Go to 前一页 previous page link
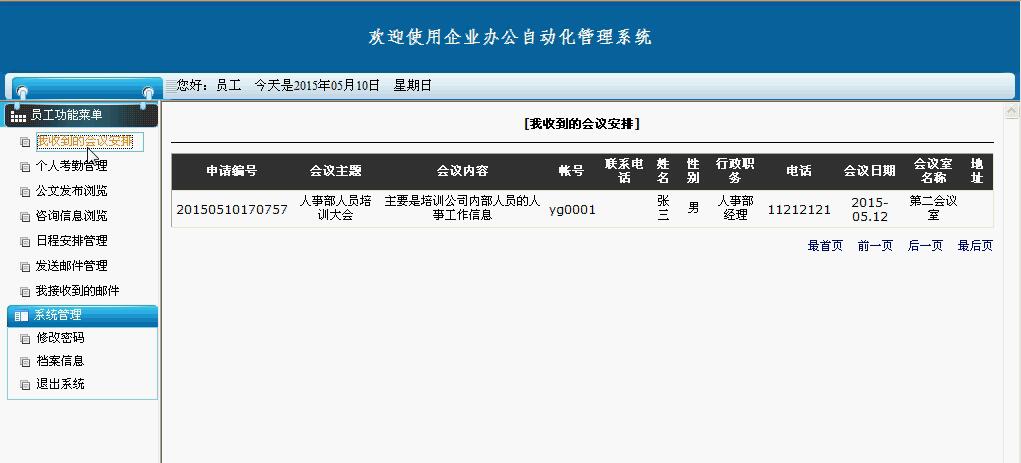1021x463 pixels. (x=875, y=246)
